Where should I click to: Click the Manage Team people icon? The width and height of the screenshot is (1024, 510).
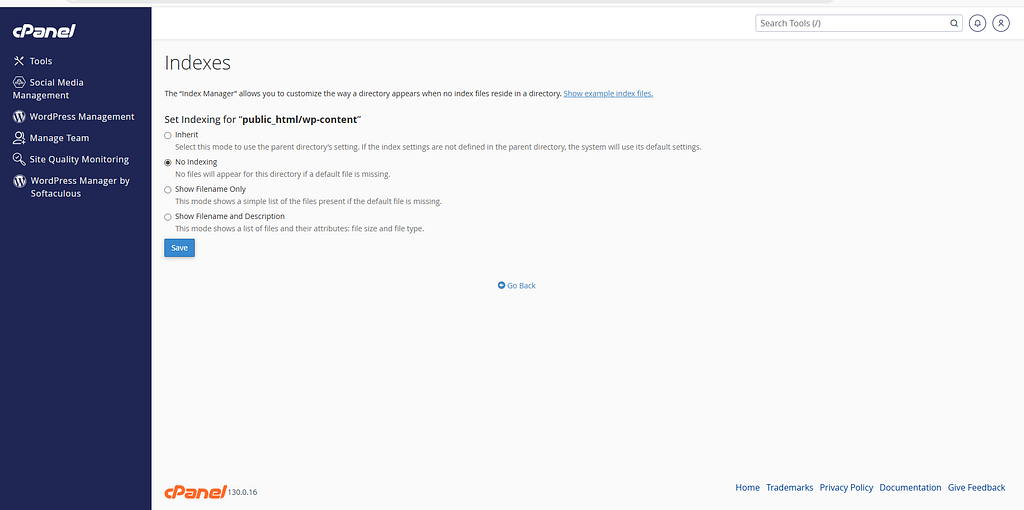pos(19,138)
